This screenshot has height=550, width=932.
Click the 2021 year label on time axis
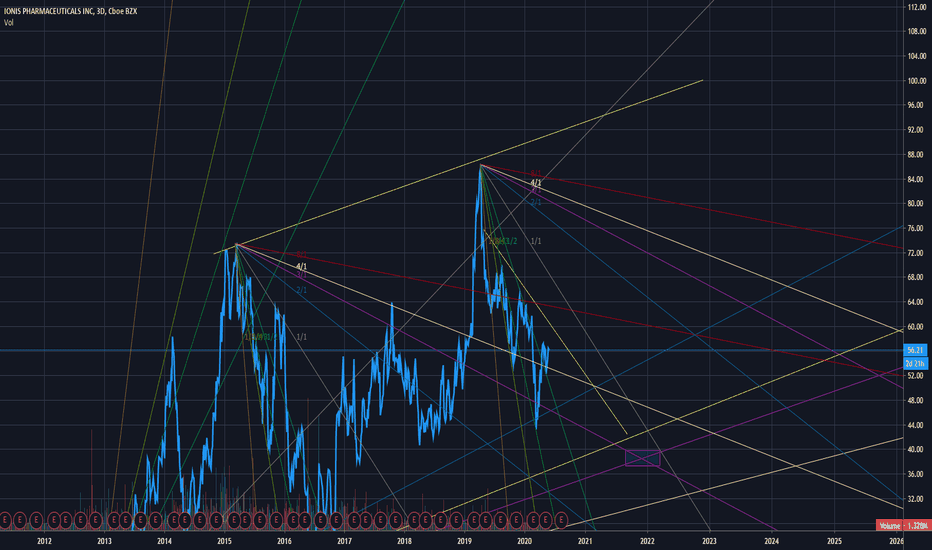point(585,541)
